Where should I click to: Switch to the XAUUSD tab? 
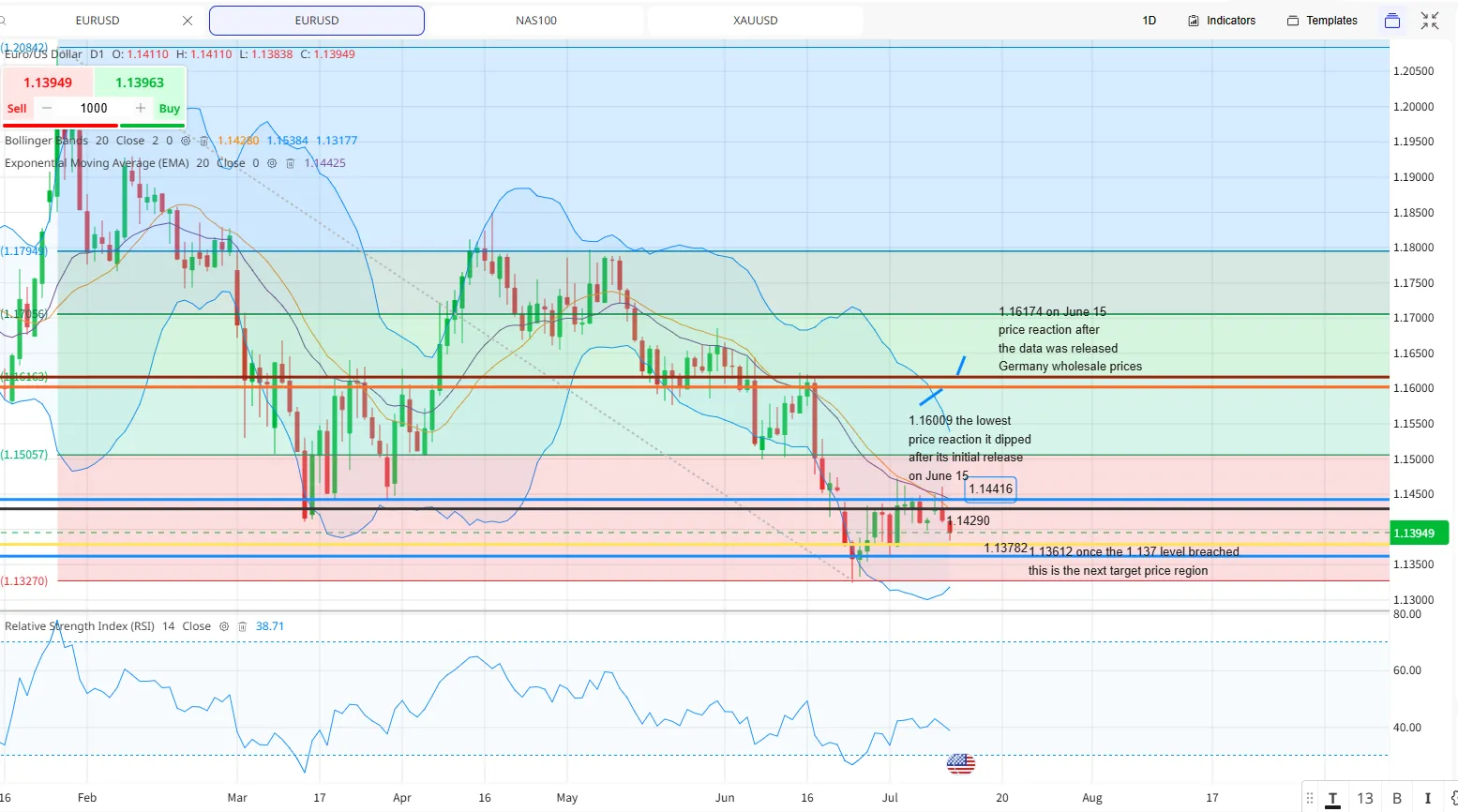(756, 21)
